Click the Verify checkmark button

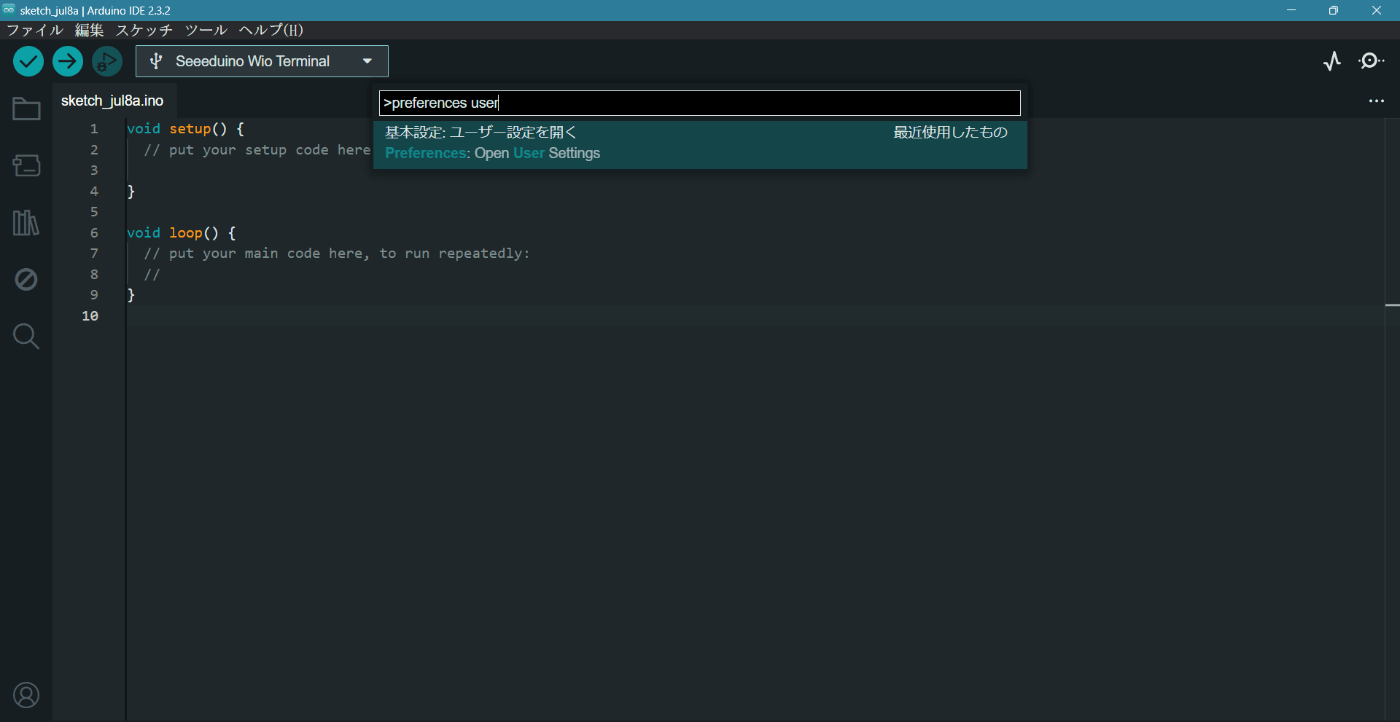[x=28, y=61]
